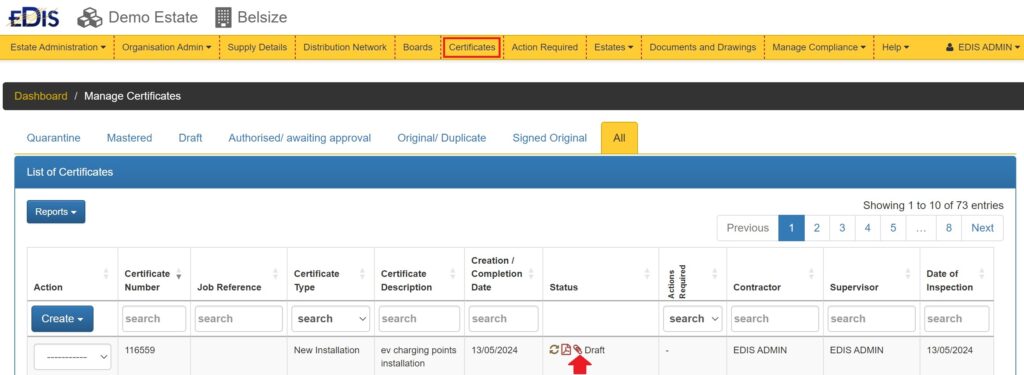Go to pagination page 2
This screenshot has height=375, width=1024.
pos(817,228)
